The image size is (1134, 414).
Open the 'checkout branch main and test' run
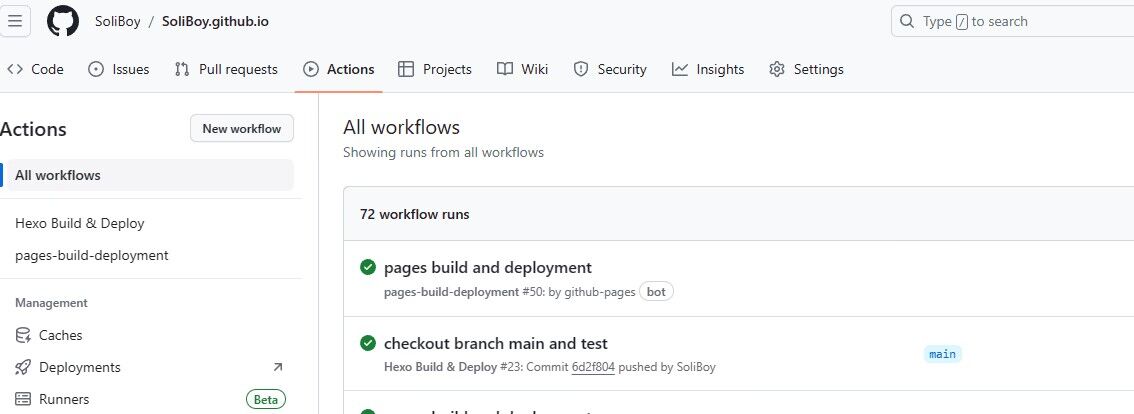pos(495,343)
